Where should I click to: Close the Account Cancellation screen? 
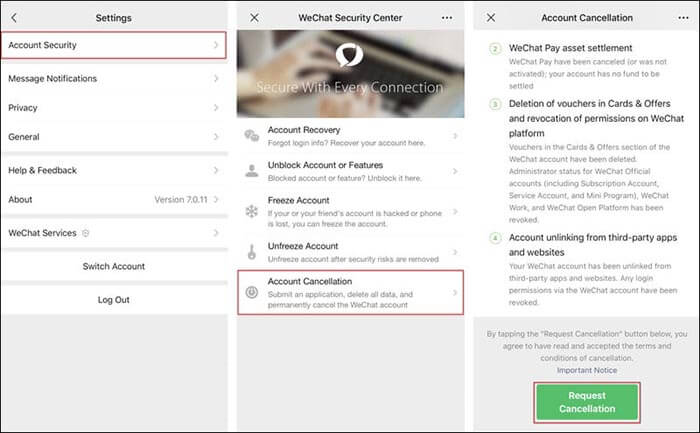pos(490,18)
